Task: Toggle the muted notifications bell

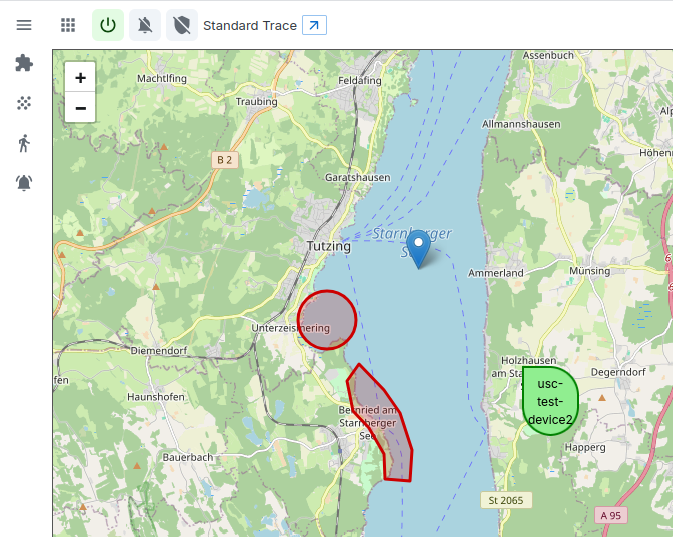Action: pos(145,25)
